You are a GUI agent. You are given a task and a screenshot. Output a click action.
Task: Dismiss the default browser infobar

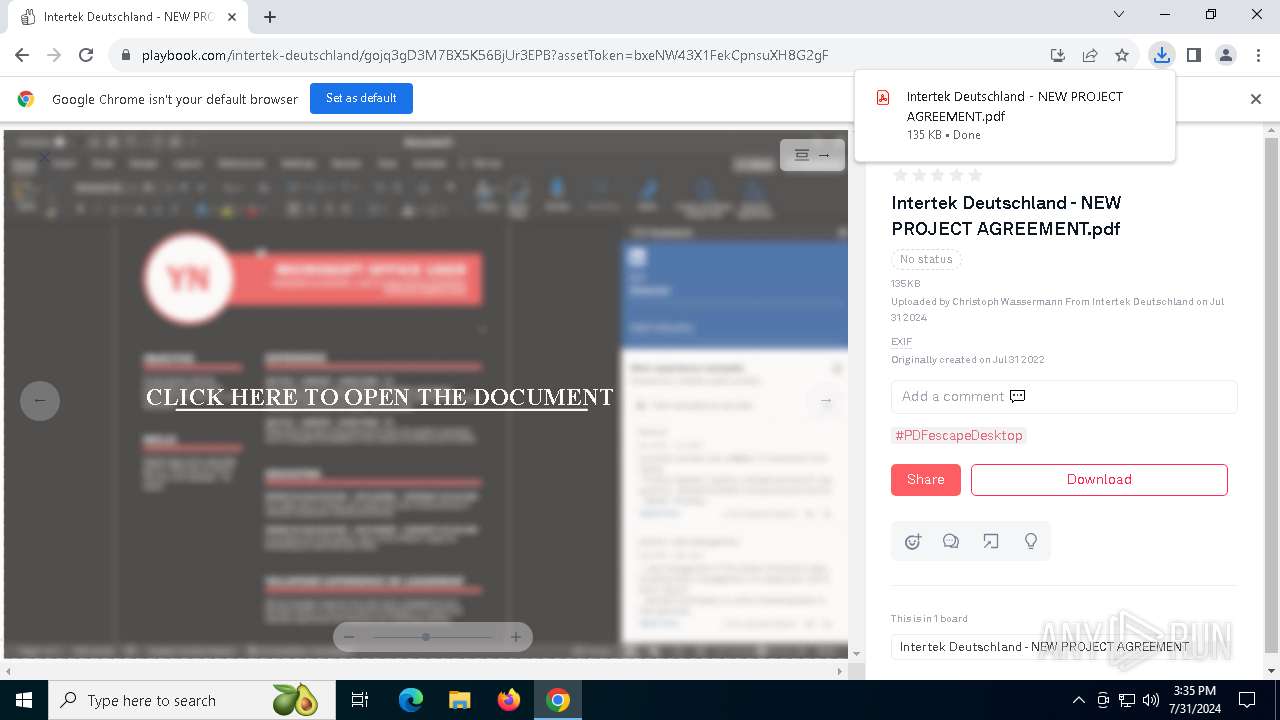coord(1256,99)
